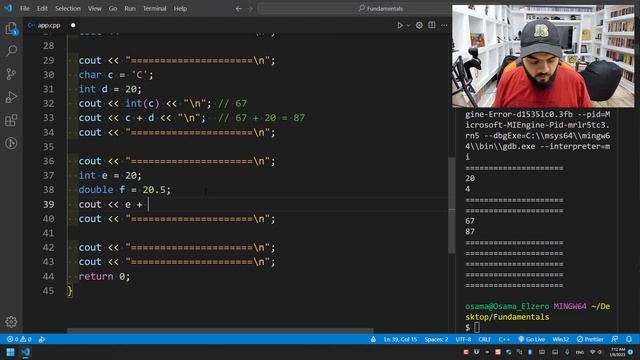Click the VS Code icon in Windows taskbar
This screenshot has height=360, width=640.
click(25, 352)
